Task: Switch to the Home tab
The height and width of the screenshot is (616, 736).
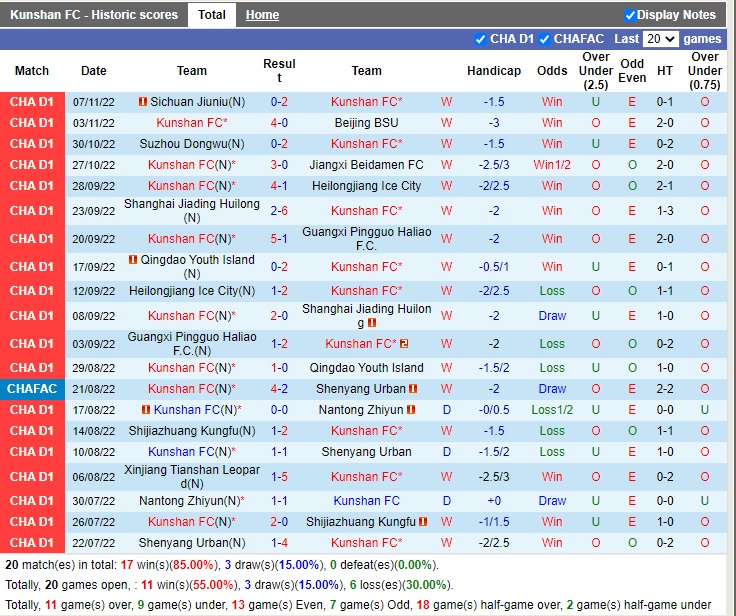Action: click(262, 15)
